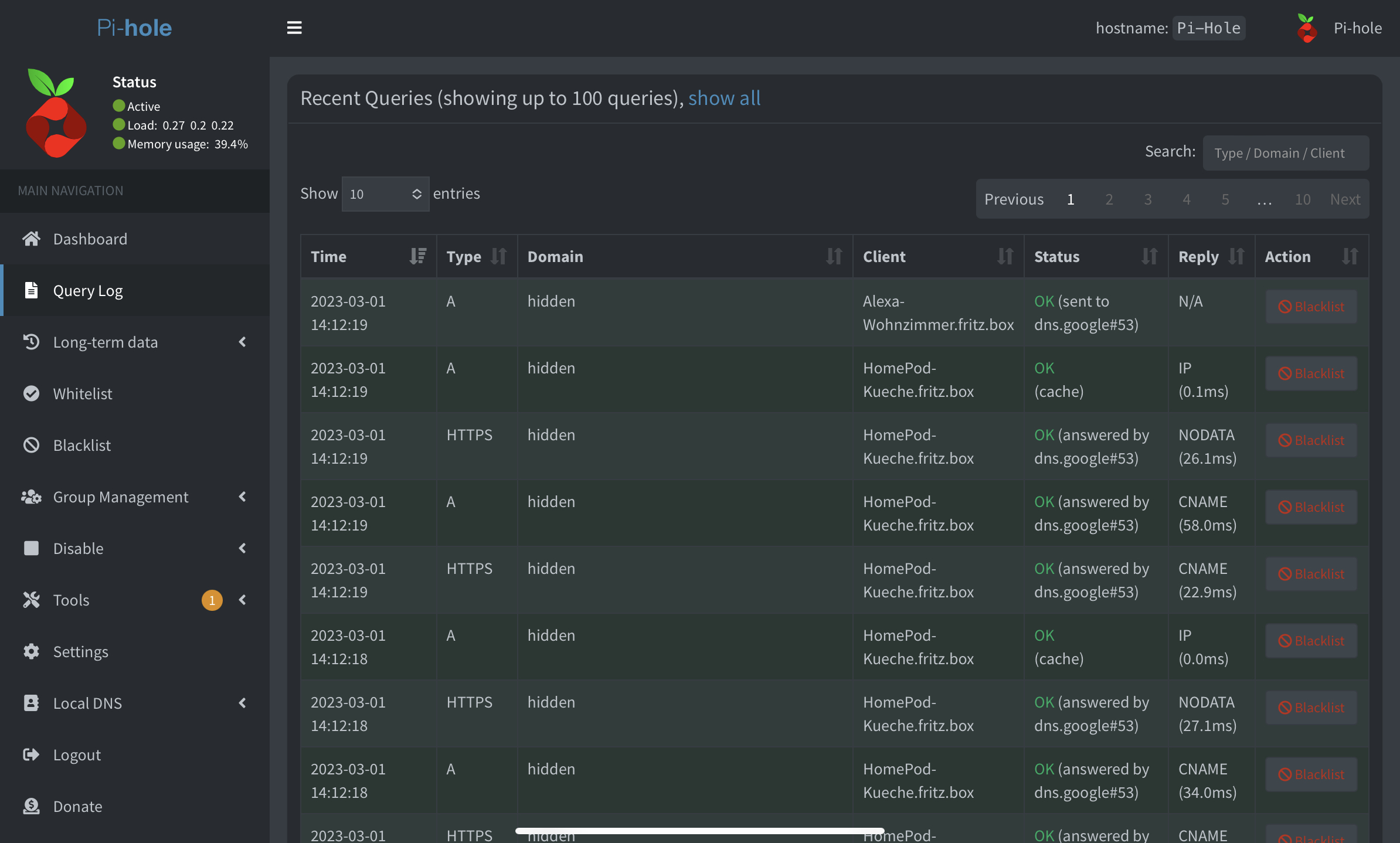Blacklist the Alexa-Wohnzimmer query
This screenshot has height=843, width=1400.
coord(1311,307)
